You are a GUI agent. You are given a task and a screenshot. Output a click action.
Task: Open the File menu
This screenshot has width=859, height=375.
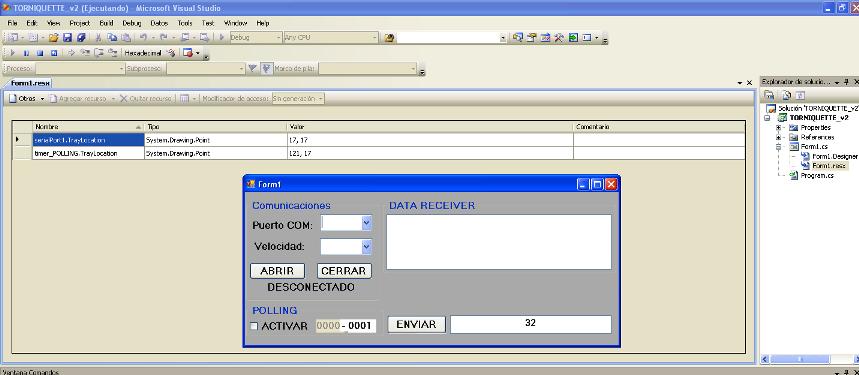[13, 24]
